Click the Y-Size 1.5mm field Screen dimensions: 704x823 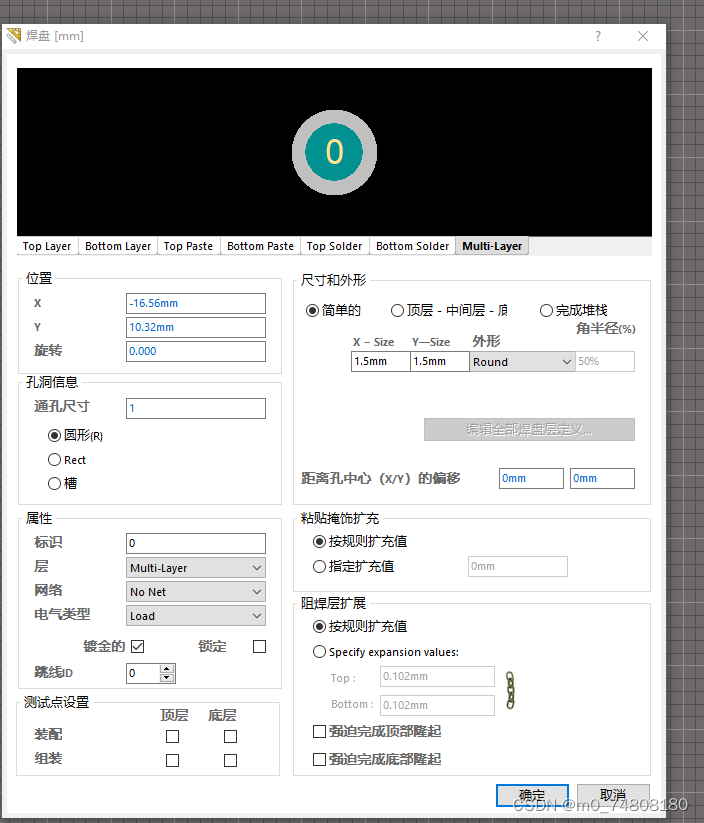coord(439,362)
